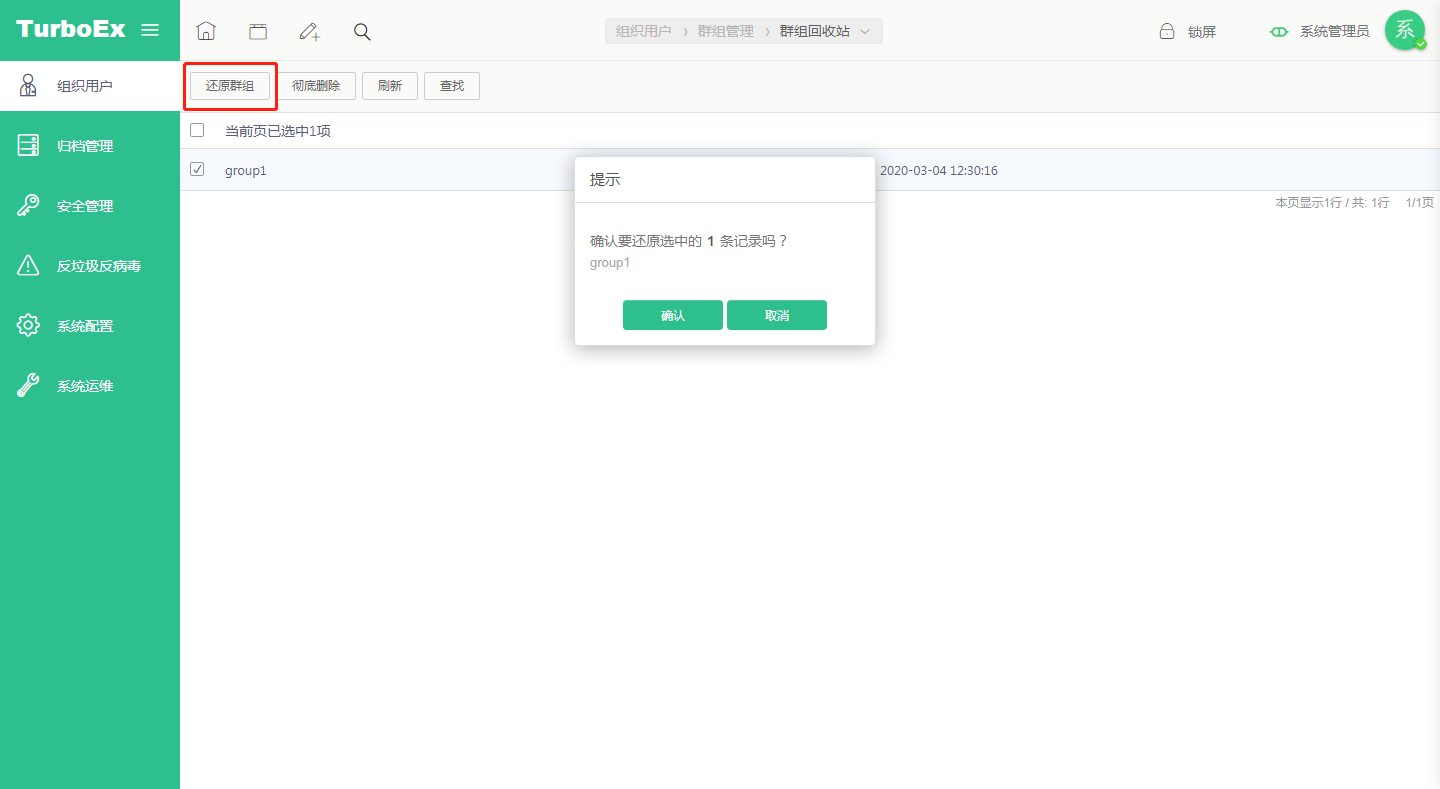
Task: Click the 刷新 button
Action: [390, 86]
